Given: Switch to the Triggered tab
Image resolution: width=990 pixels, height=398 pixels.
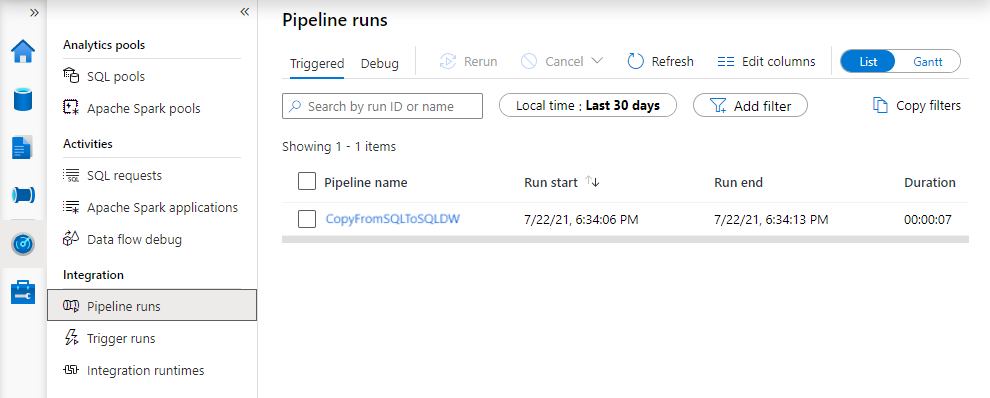Looking at the screenshot, I should click(x=317, y=63).
